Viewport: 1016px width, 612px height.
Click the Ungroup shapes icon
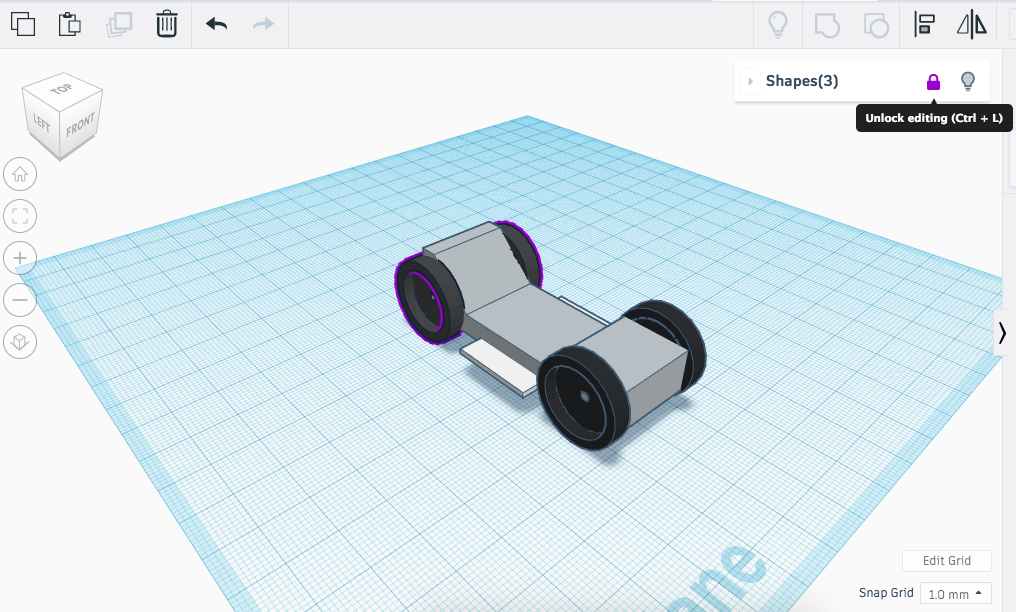[x=876, y=25]
